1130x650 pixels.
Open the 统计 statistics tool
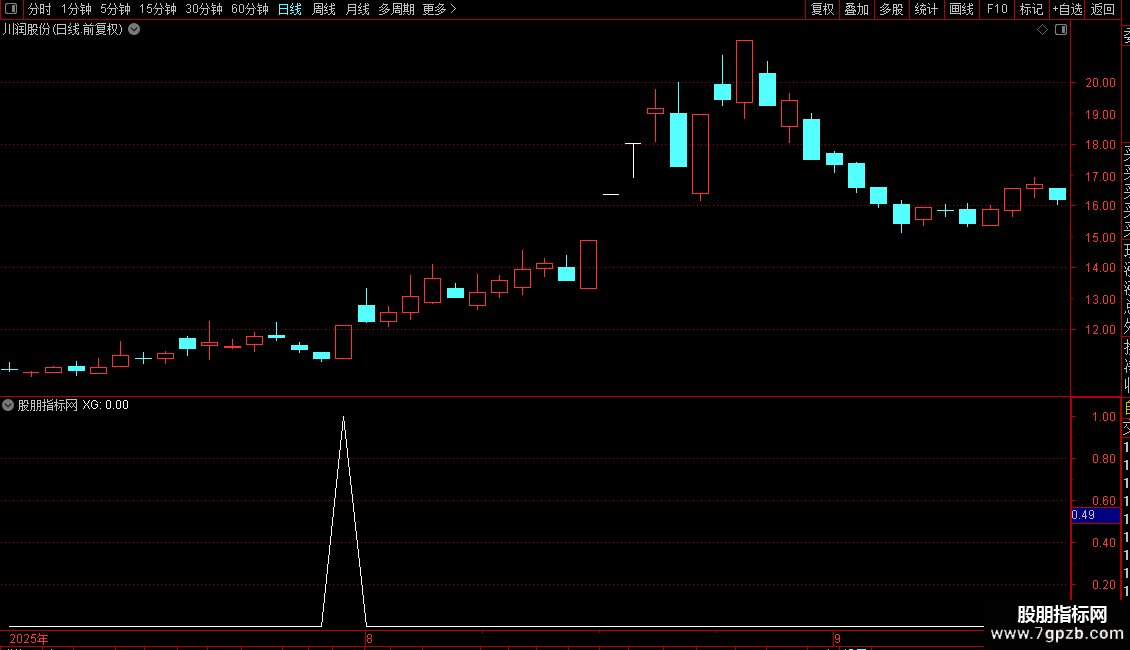(926, 9)
